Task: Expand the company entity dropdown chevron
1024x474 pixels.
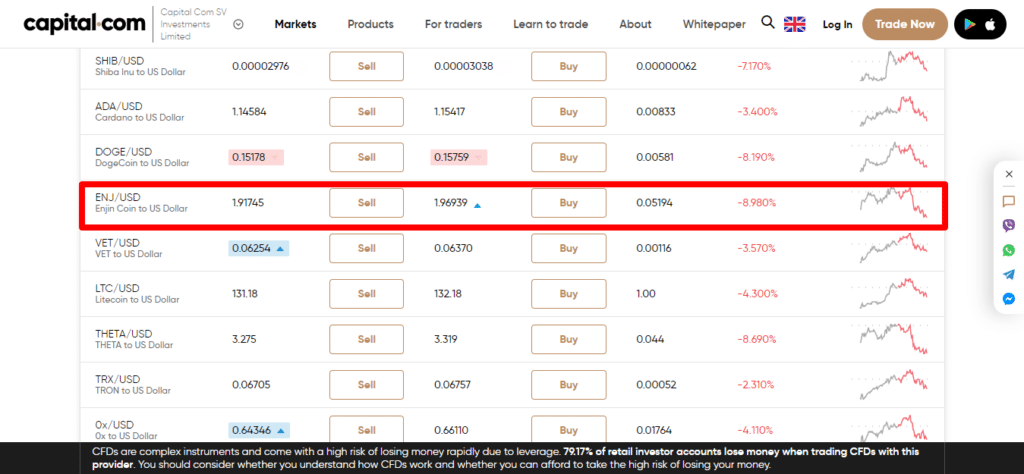Action: coord(238,24)
